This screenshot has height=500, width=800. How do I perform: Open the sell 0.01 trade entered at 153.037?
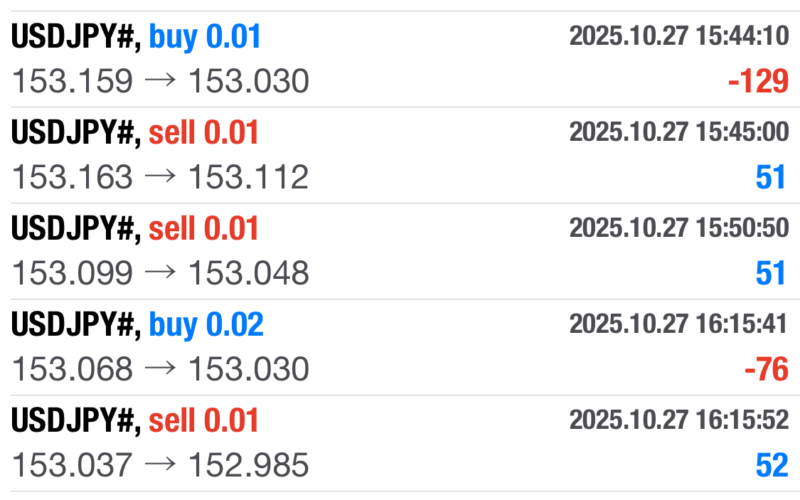click(135, 421)
